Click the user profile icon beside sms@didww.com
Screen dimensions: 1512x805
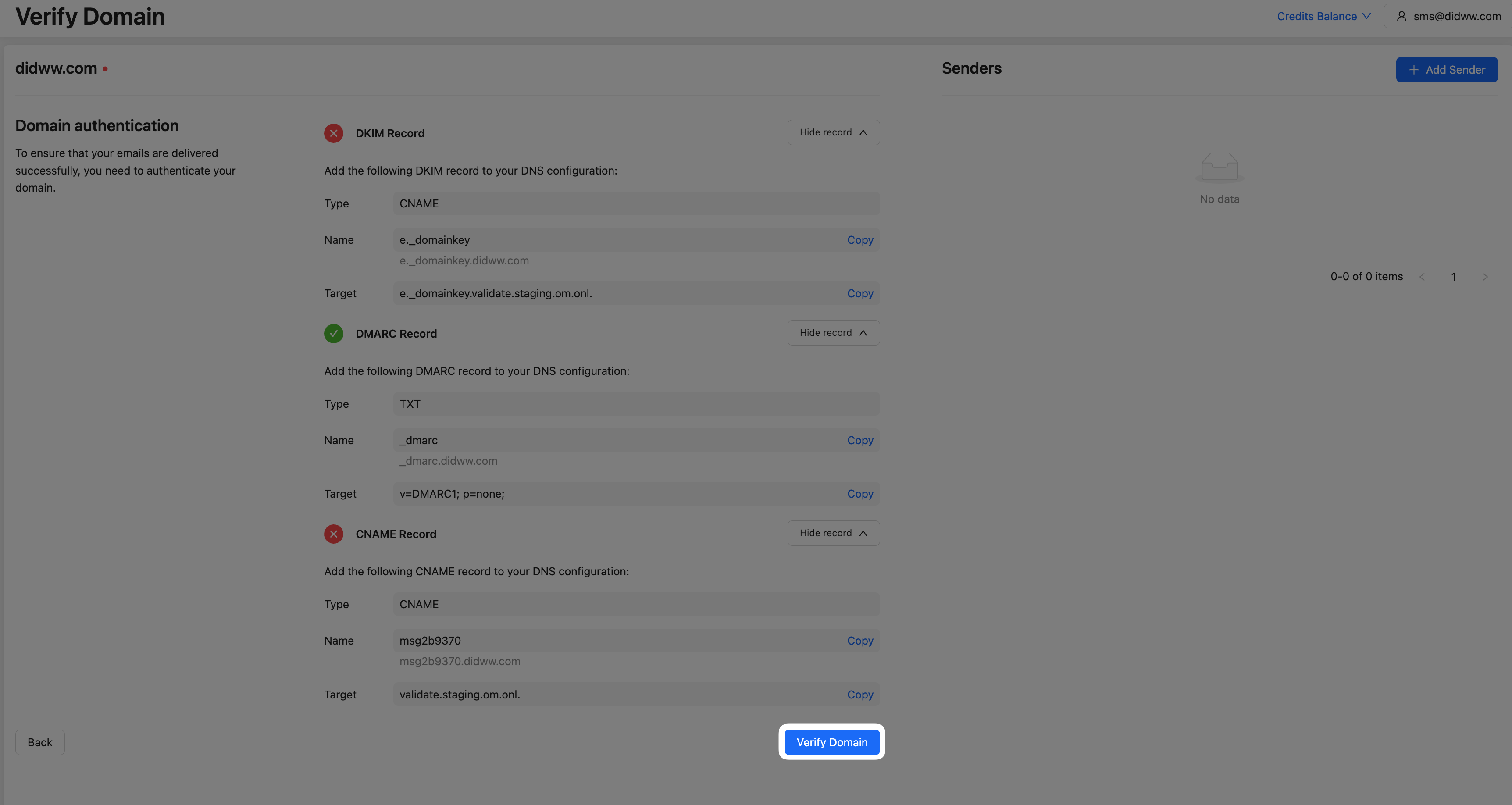1401,16
